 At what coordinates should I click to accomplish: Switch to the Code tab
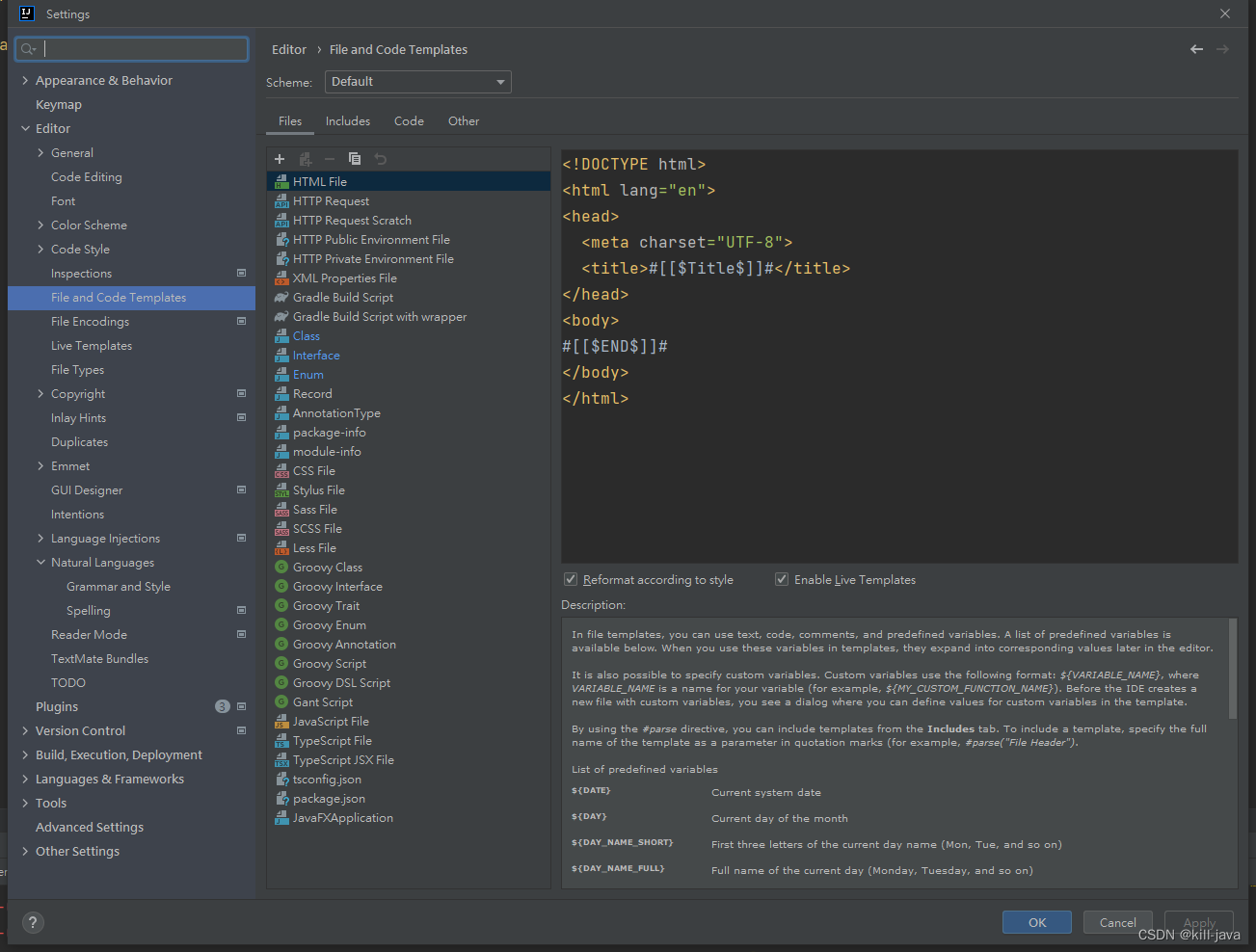409,120
